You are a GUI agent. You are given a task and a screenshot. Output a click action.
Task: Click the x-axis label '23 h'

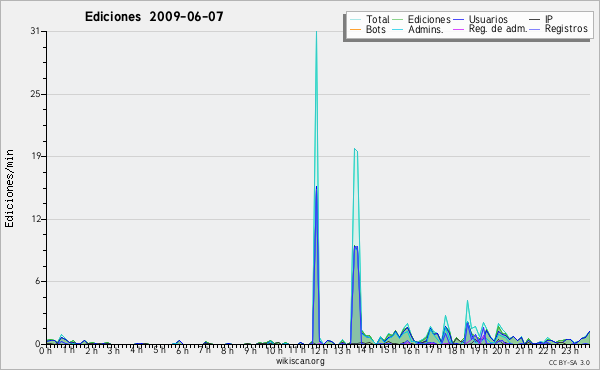(571, 350)
